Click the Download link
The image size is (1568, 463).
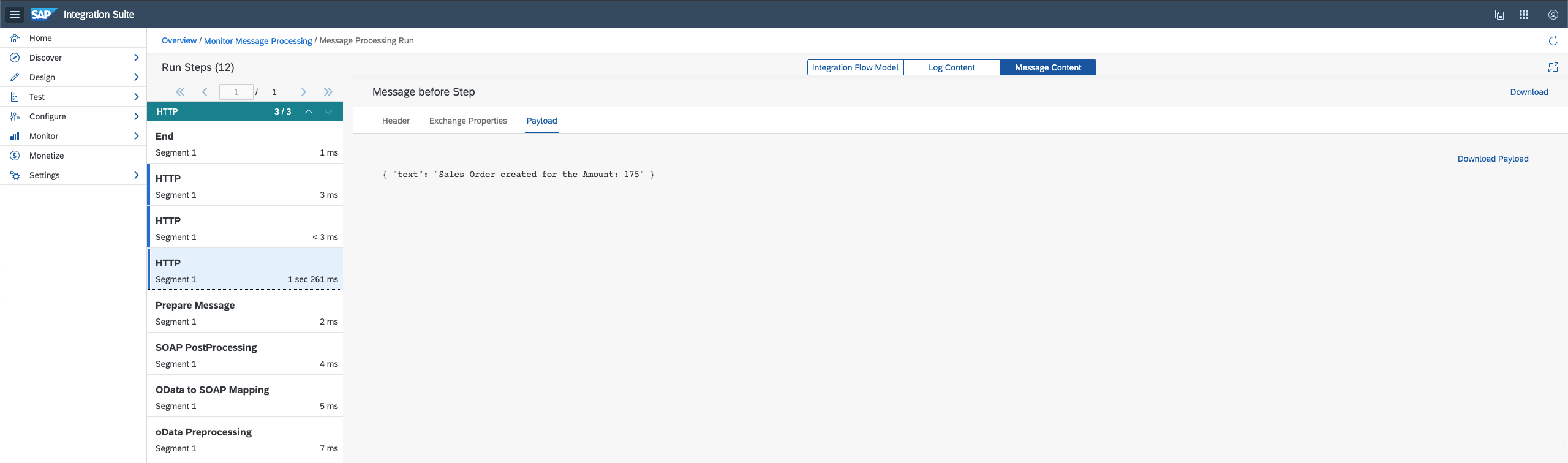click(1529, 92)
